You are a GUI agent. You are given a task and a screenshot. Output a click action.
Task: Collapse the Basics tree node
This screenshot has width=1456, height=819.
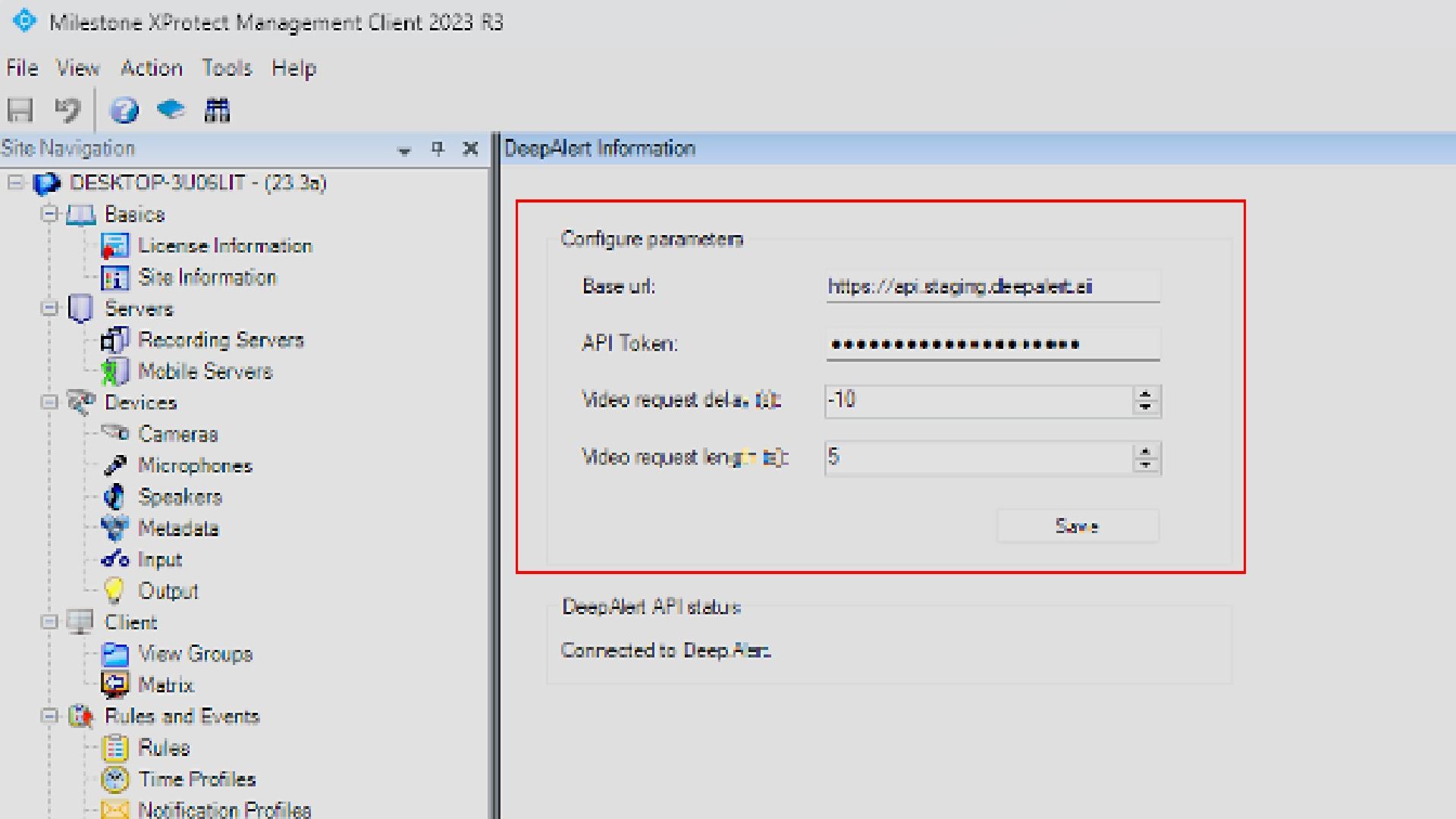tap(49, 215)
